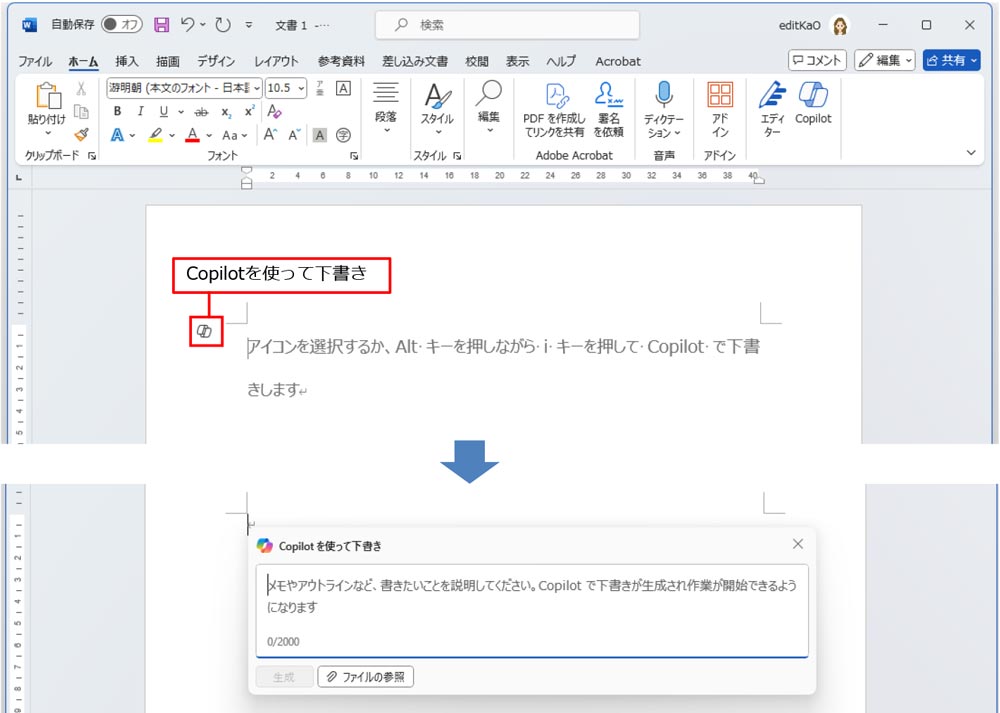
Task: Click the Save icon in title bar
Action: pyautogui.click(x=162, y=25)
